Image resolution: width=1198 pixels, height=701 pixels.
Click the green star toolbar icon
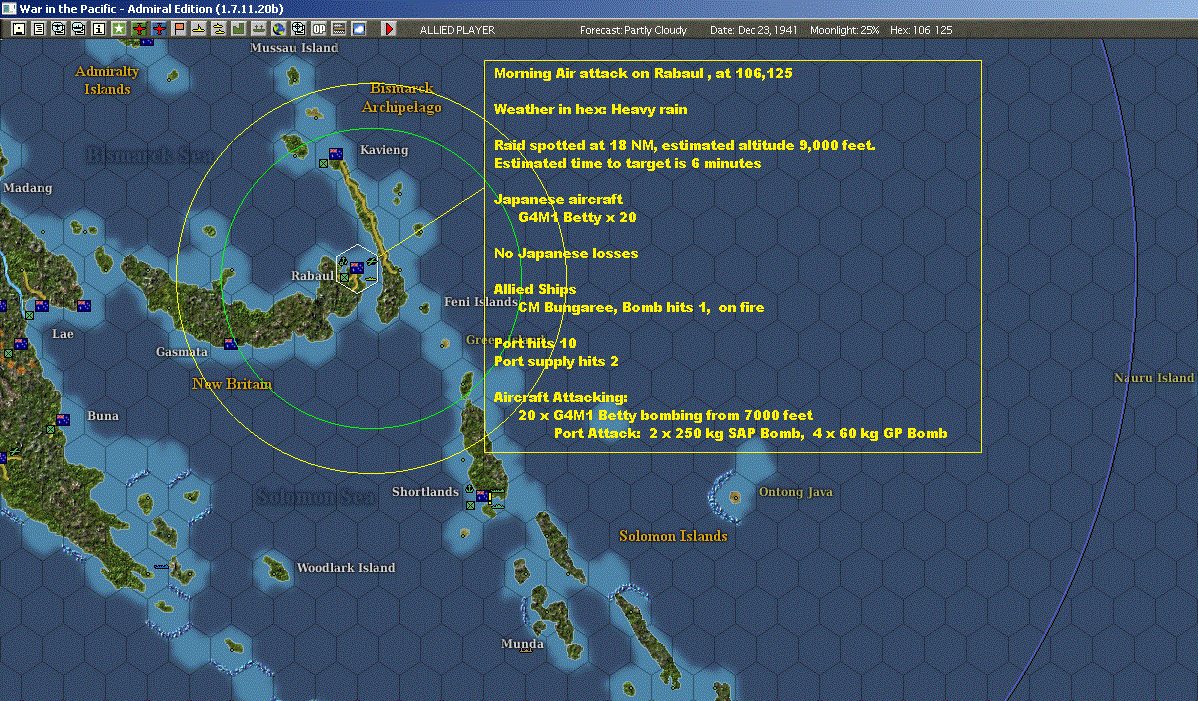(118, 29)
